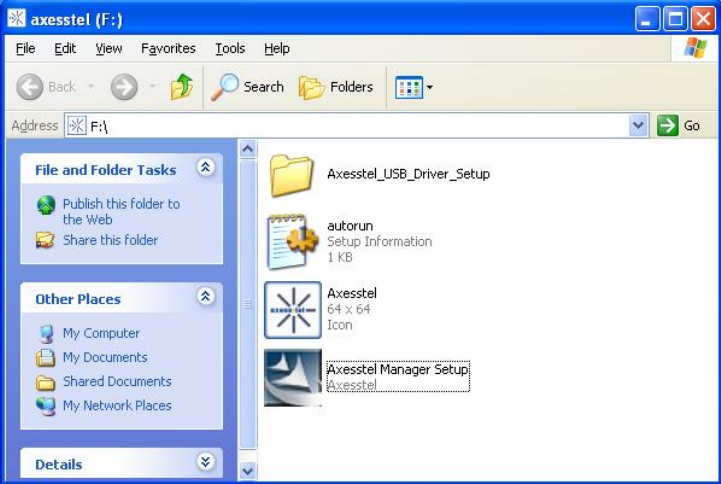The width and height of the screenshot is (721, 484).
Task: Click the My Documents folder icon
Action: [x=46, y=358]
